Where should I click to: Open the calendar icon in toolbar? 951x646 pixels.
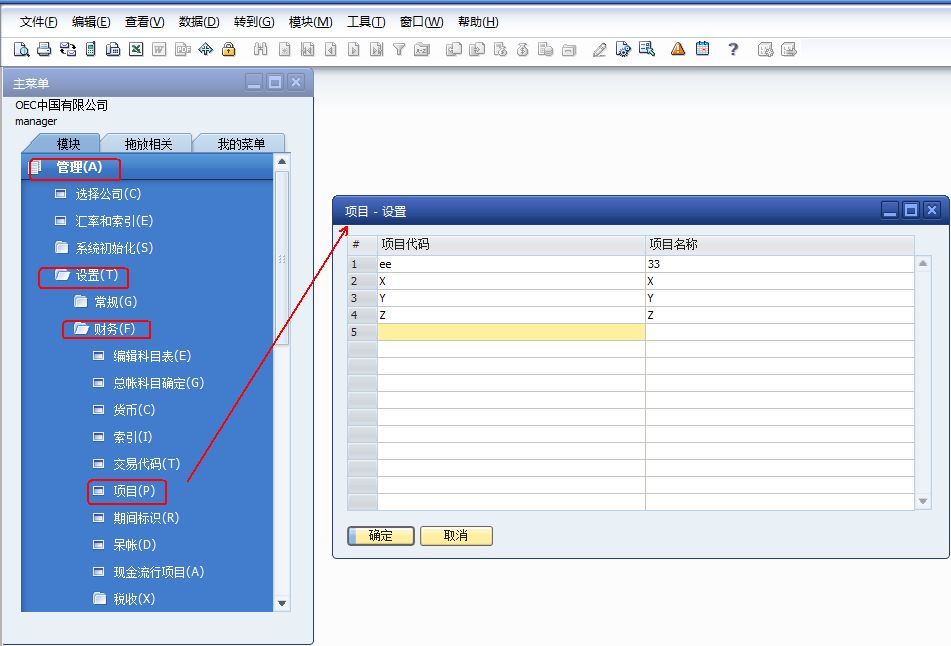[x=703, y=49]
